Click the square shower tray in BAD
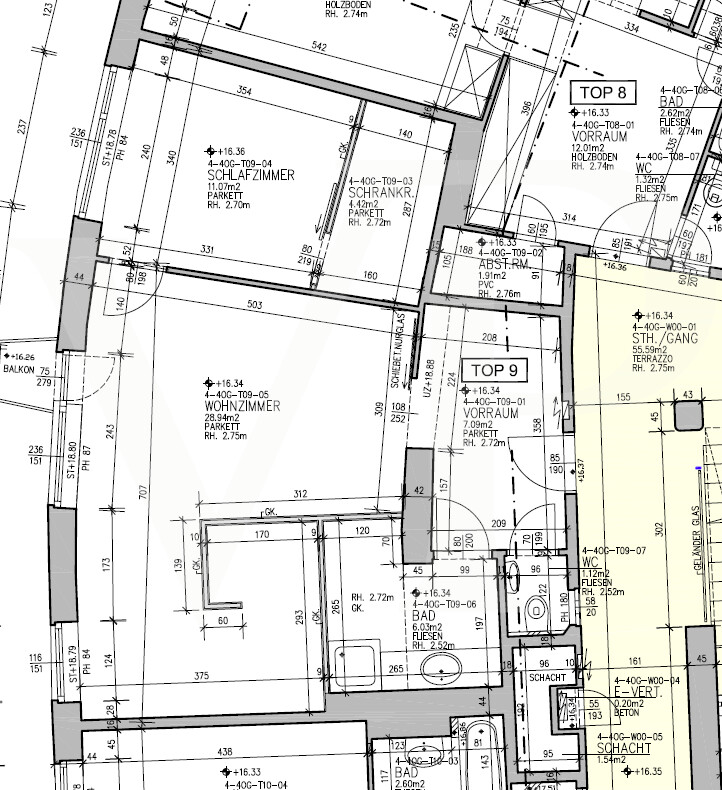The width and height of the screenshot is (722, 790). [355, 663]
